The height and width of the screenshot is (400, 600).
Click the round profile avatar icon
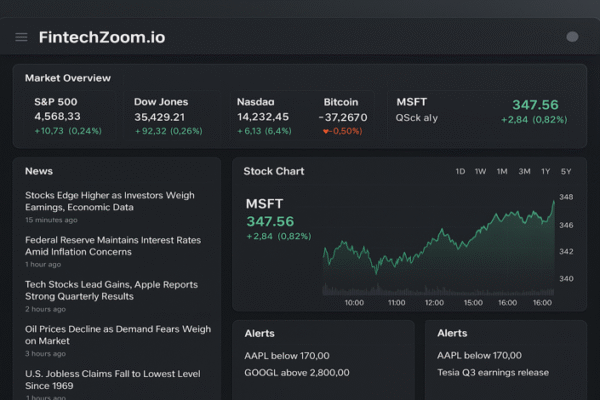click(572, 37)
